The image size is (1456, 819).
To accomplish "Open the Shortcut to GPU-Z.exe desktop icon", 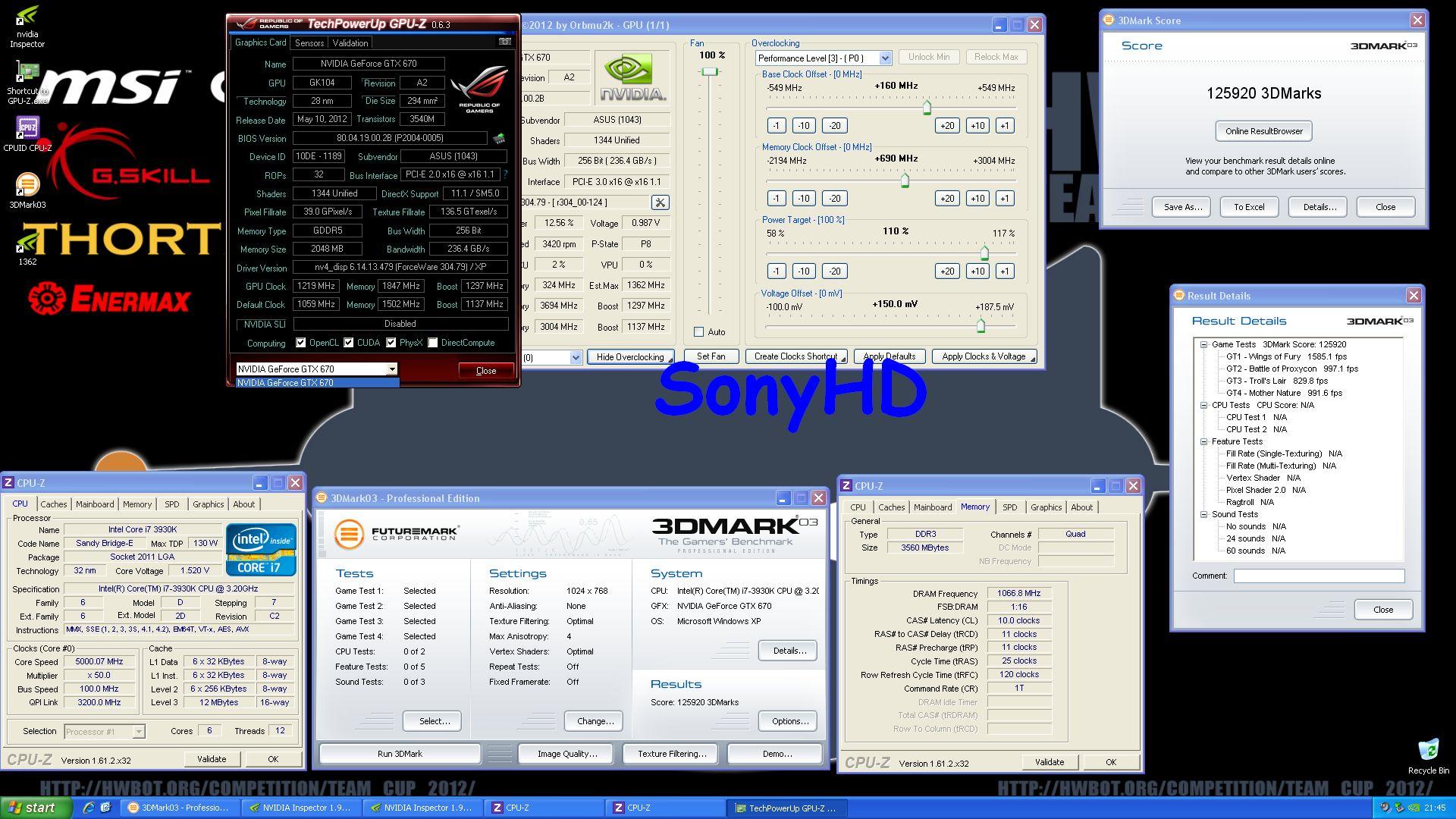I will (x=27, y=83).
